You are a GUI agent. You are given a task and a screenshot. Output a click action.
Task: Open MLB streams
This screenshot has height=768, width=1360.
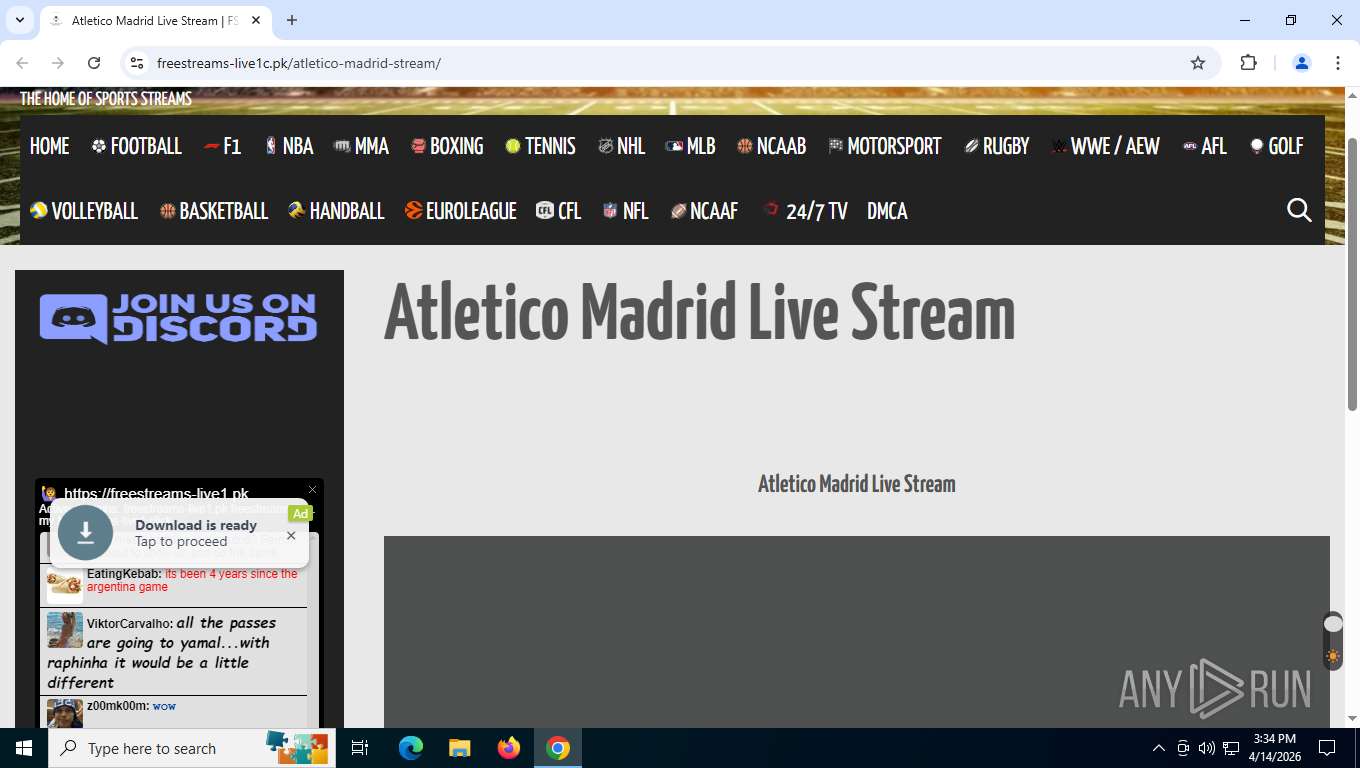point(690,146)
